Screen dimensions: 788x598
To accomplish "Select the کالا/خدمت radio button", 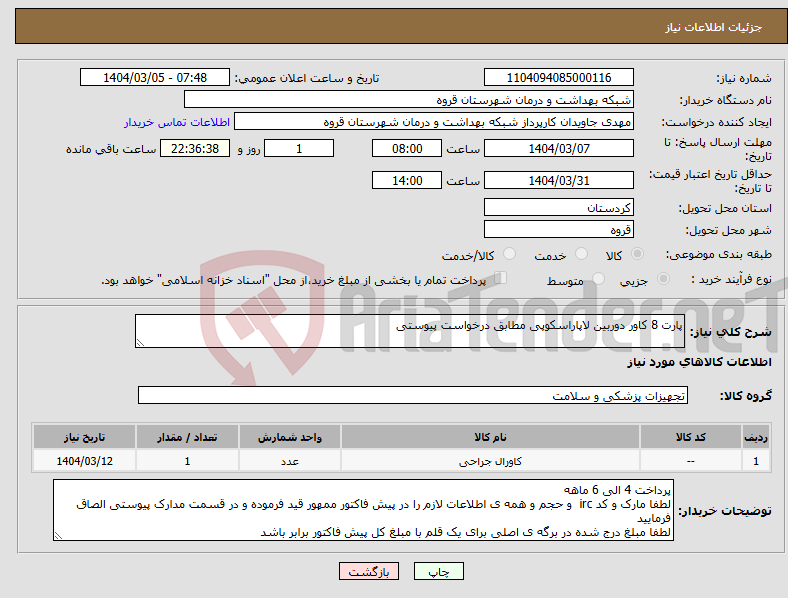I will coord(510,254).
